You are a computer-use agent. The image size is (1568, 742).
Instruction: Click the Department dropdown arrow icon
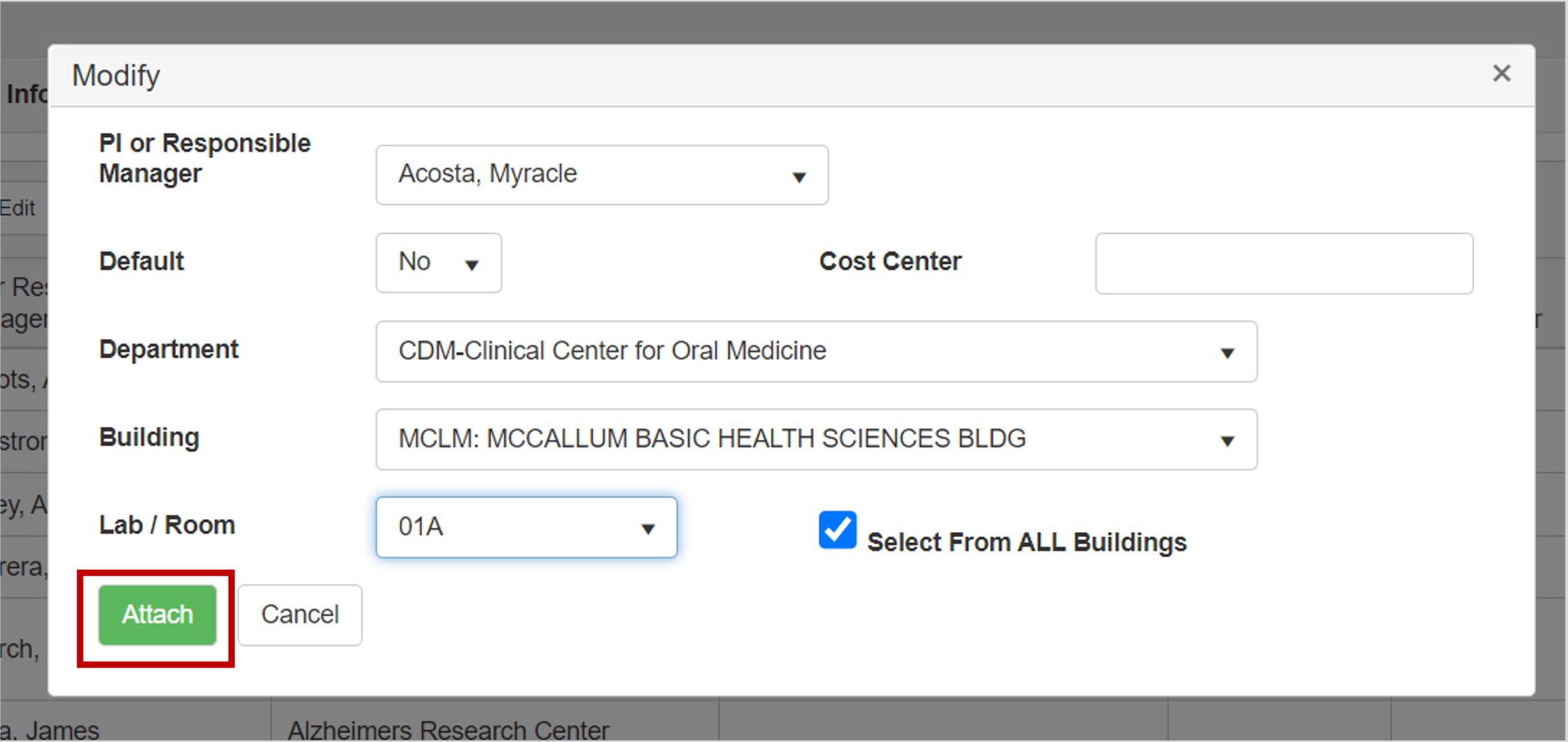(1227, 353)
